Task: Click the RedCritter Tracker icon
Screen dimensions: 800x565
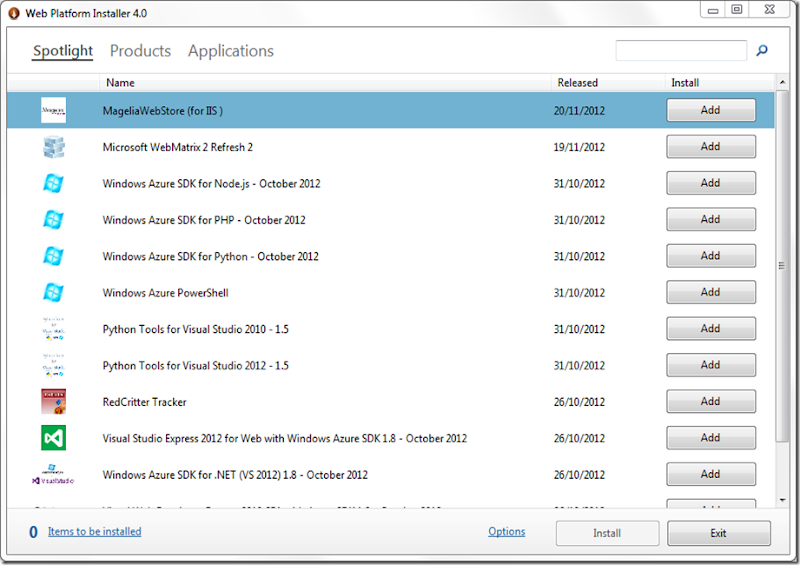Action: coord(54,402)
